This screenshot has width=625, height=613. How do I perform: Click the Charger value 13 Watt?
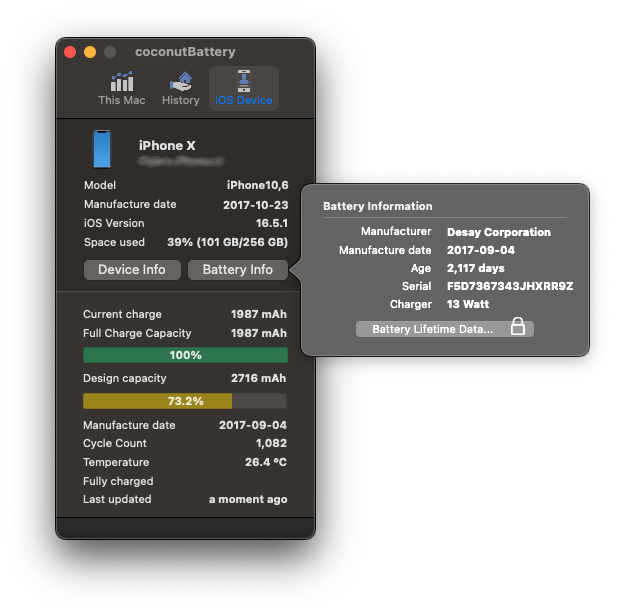(x=468, y=305)
